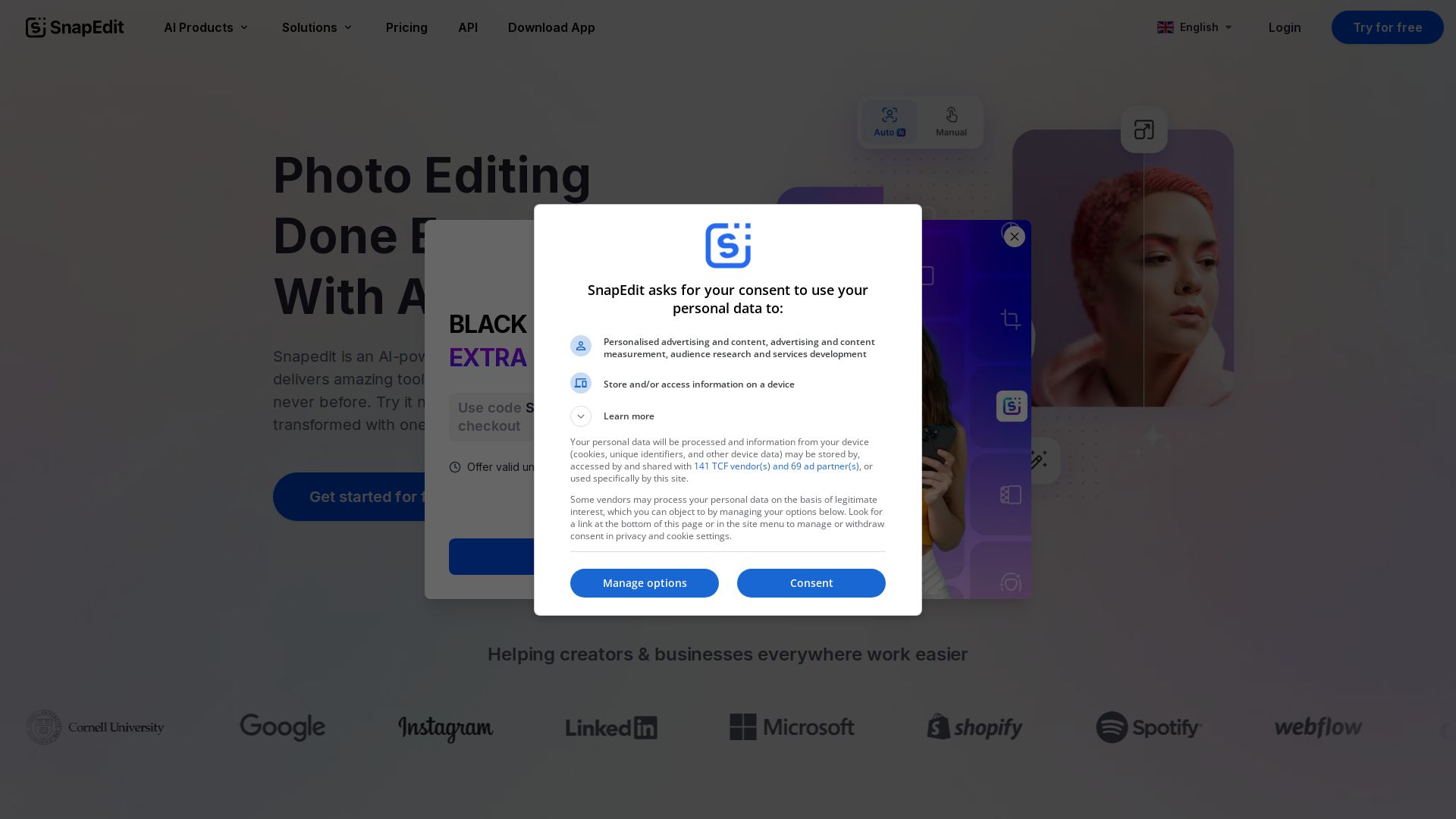Image resolution: width=1456 pixels, height=819 pixels.
Task: Expand the Solutions menu
Action: pyautogui.click(x=317, y=27)
